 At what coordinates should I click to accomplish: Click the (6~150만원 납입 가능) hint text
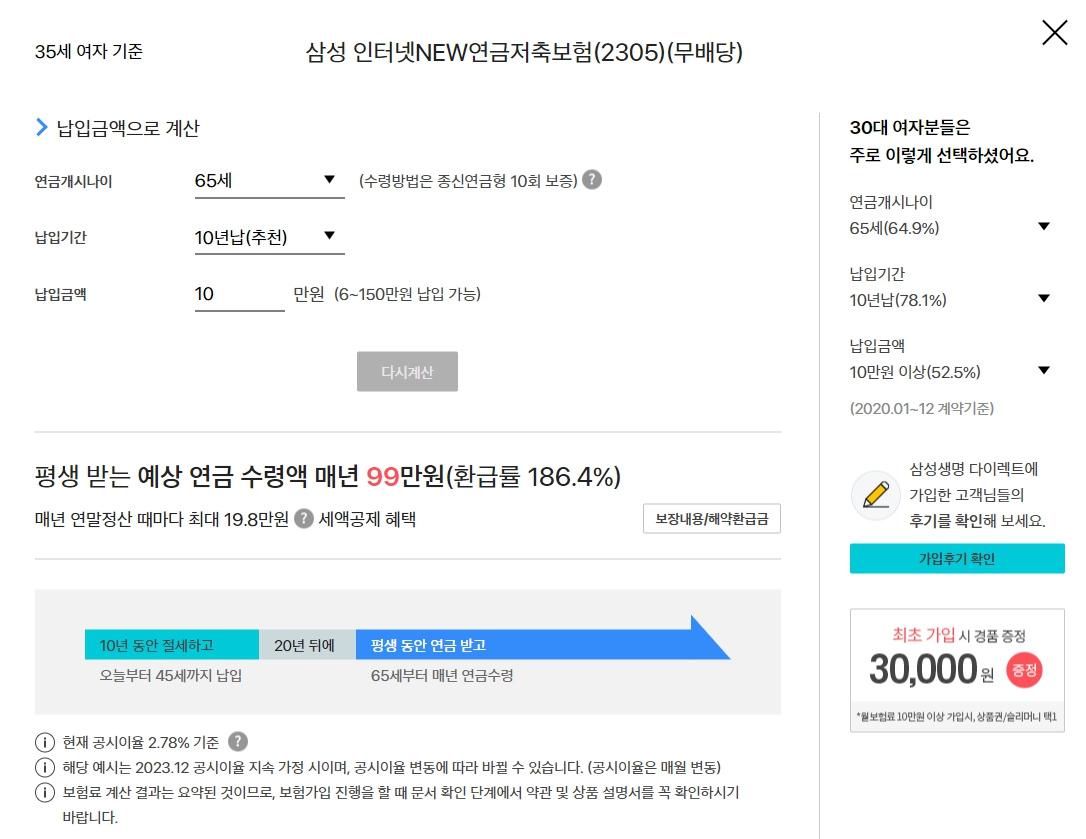coord(407,294)
